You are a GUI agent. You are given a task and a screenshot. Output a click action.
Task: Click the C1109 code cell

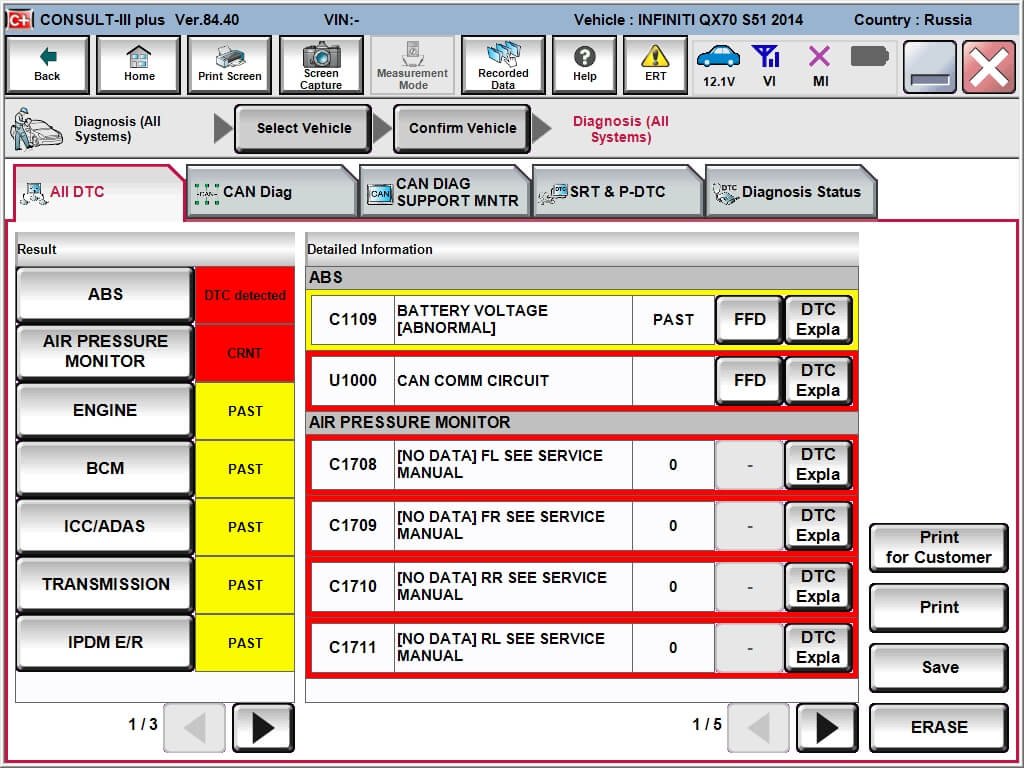tap(353, 319)
